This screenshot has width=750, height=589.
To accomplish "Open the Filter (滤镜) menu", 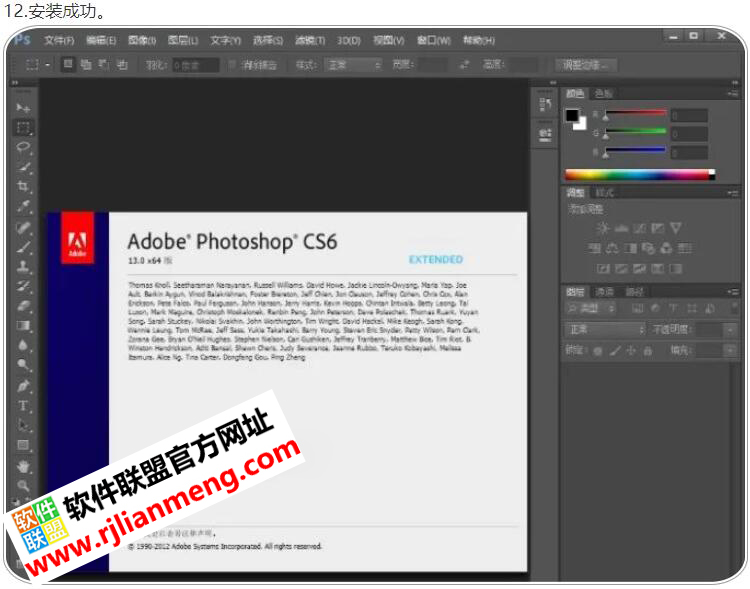I will click(309, 40).
